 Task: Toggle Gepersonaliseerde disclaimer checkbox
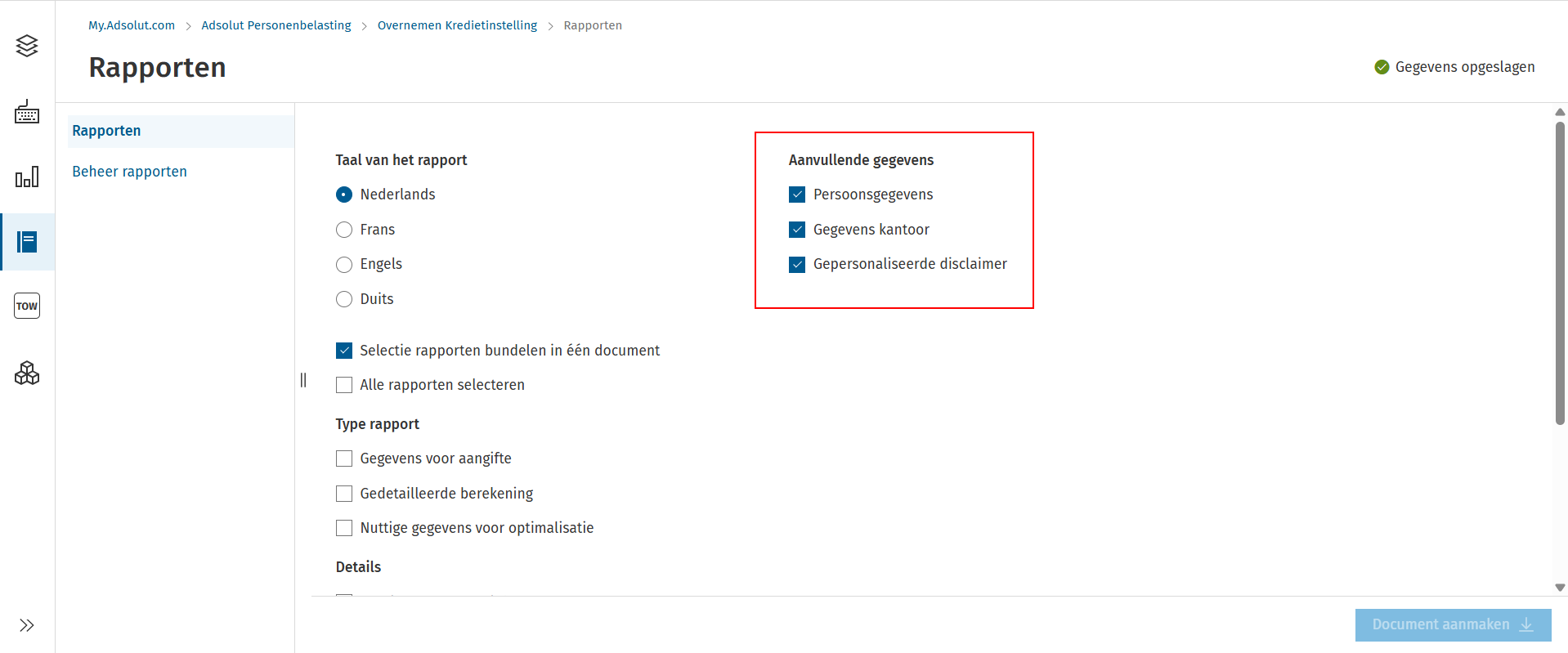click(x=797, y=265)
